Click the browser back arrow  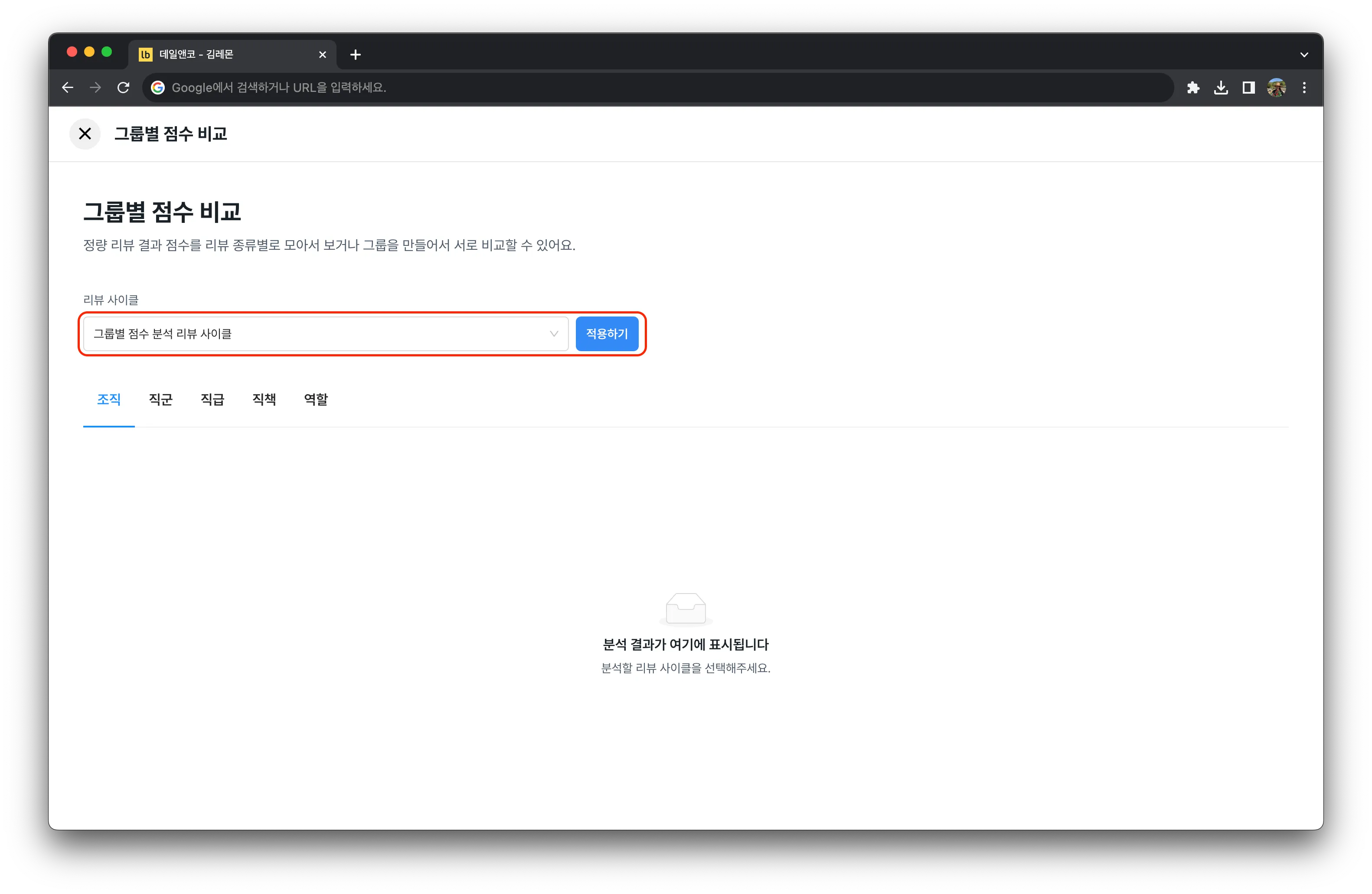(68, 88)
